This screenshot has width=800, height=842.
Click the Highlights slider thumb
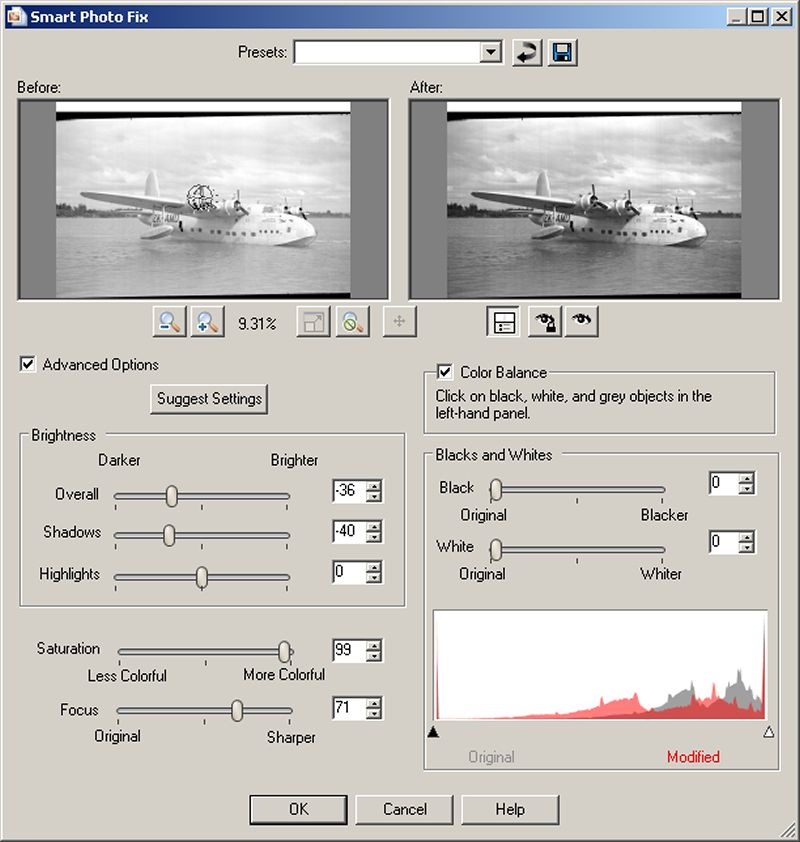point(201,578)
